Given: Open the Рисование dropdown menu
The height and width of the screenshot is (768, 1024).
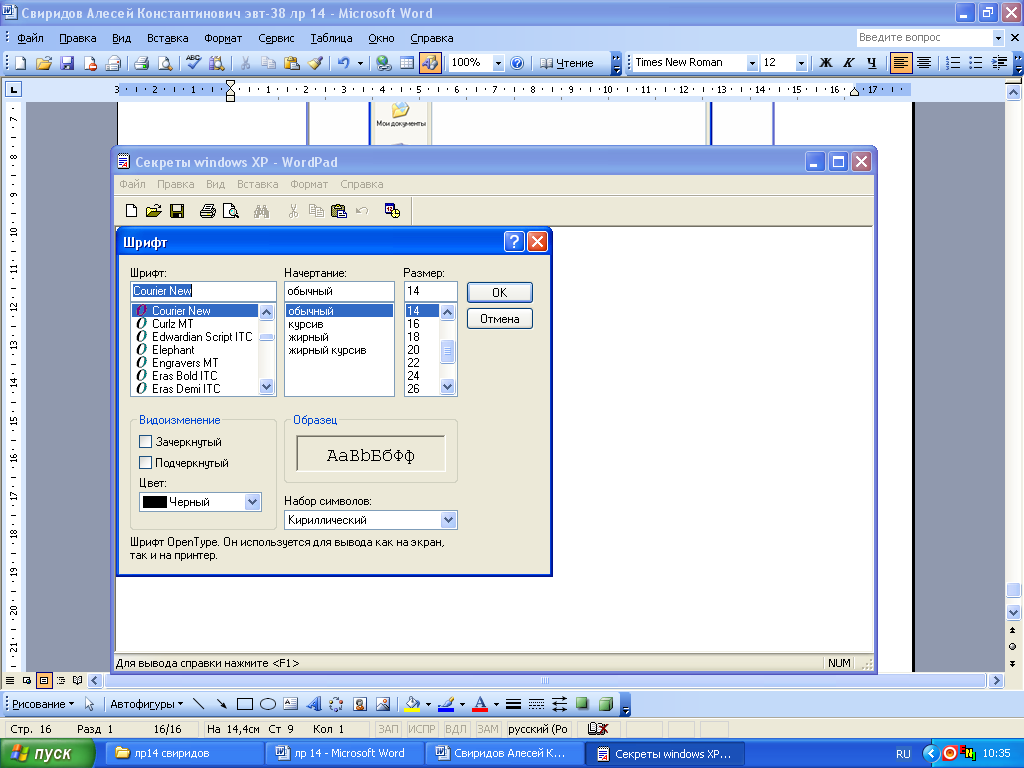Looking at the screenshot, I should pyautogui.click(x=43, y=704).
